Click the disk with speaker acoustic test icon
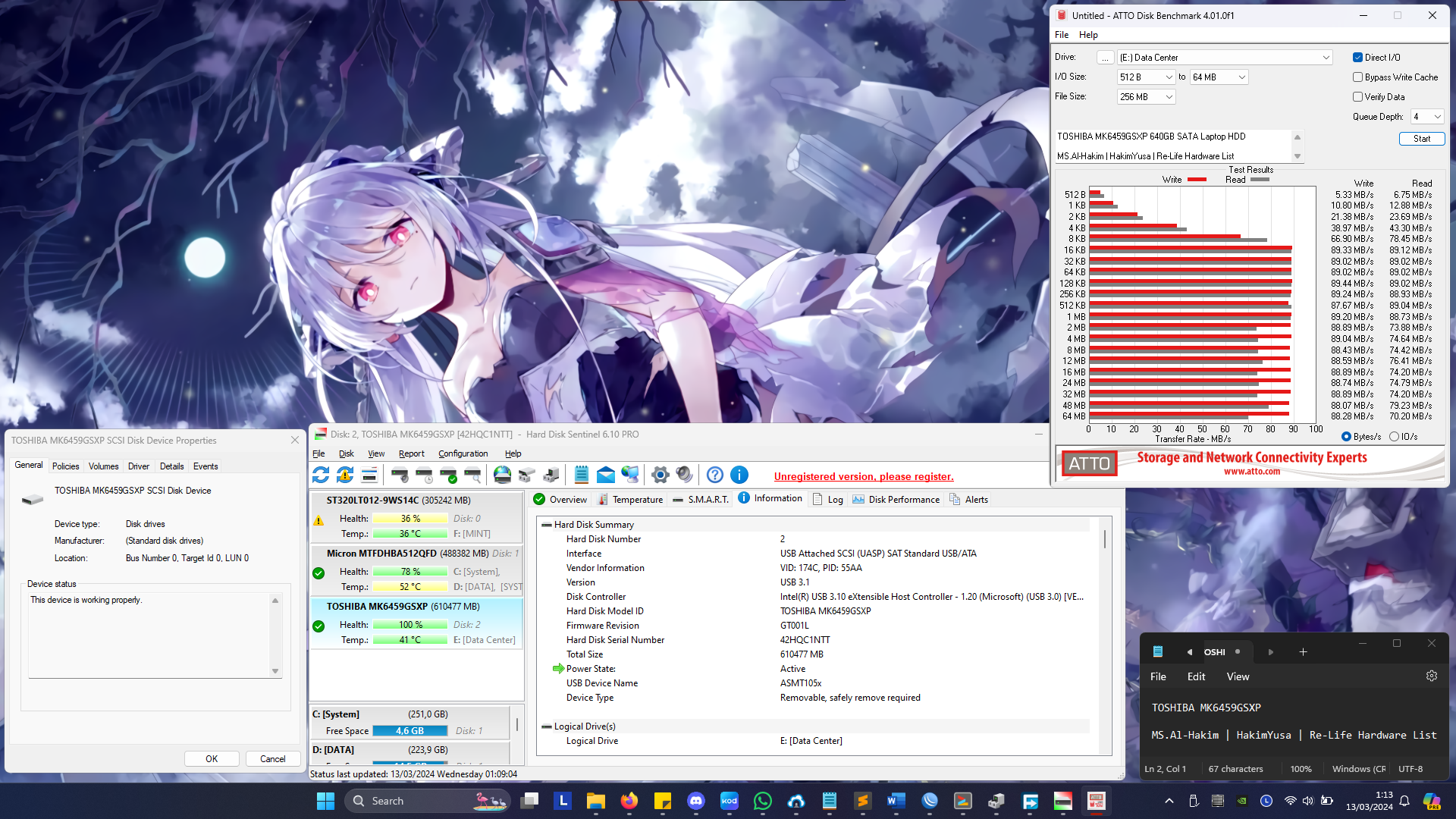This screenshot has width=1456, height=819. 400,475
